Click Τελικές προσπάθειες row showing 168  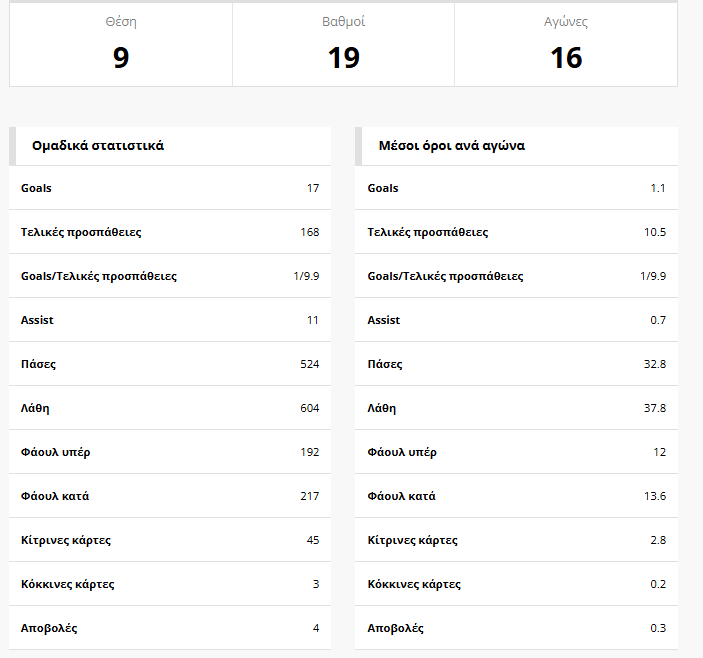point(170,232)
